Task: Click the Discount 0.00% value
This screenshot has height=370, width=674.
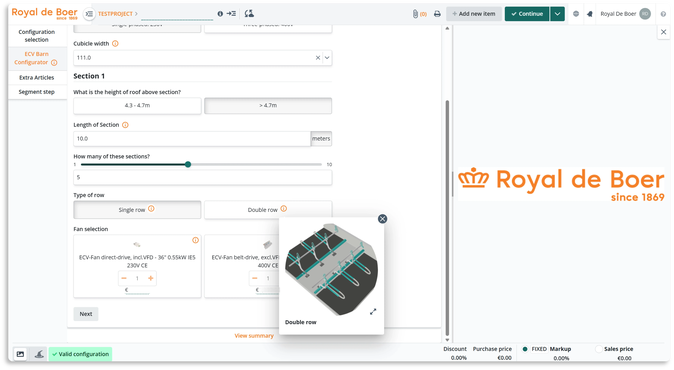Action: pyautogui.click(x=459, y=358)
